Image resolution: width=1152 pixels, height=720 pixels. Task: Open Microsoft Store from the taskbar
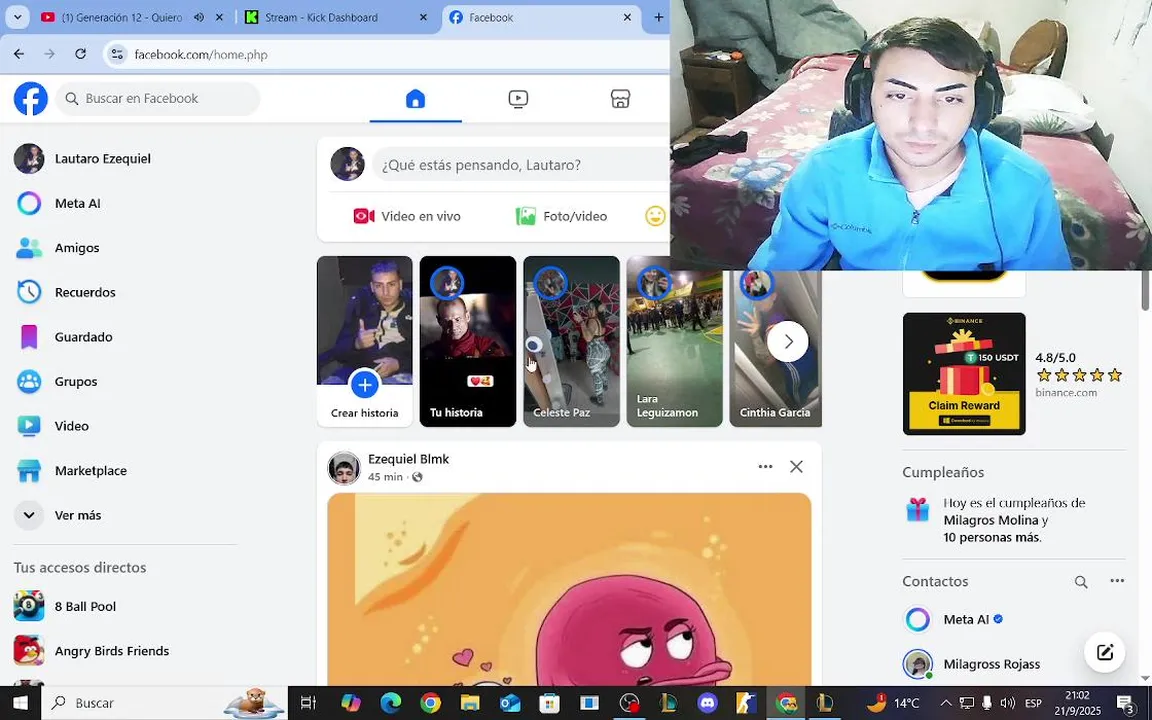coord(550,703)
